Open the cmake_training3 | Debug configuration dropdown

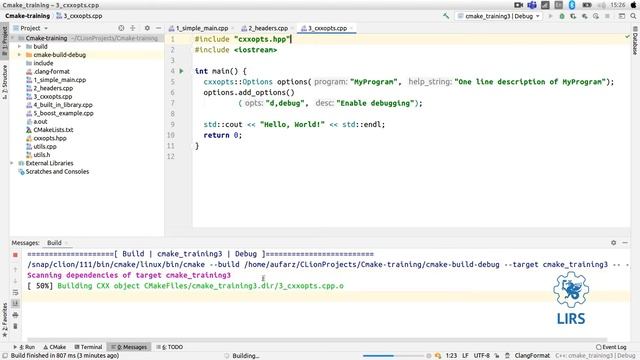coord(499,16)
